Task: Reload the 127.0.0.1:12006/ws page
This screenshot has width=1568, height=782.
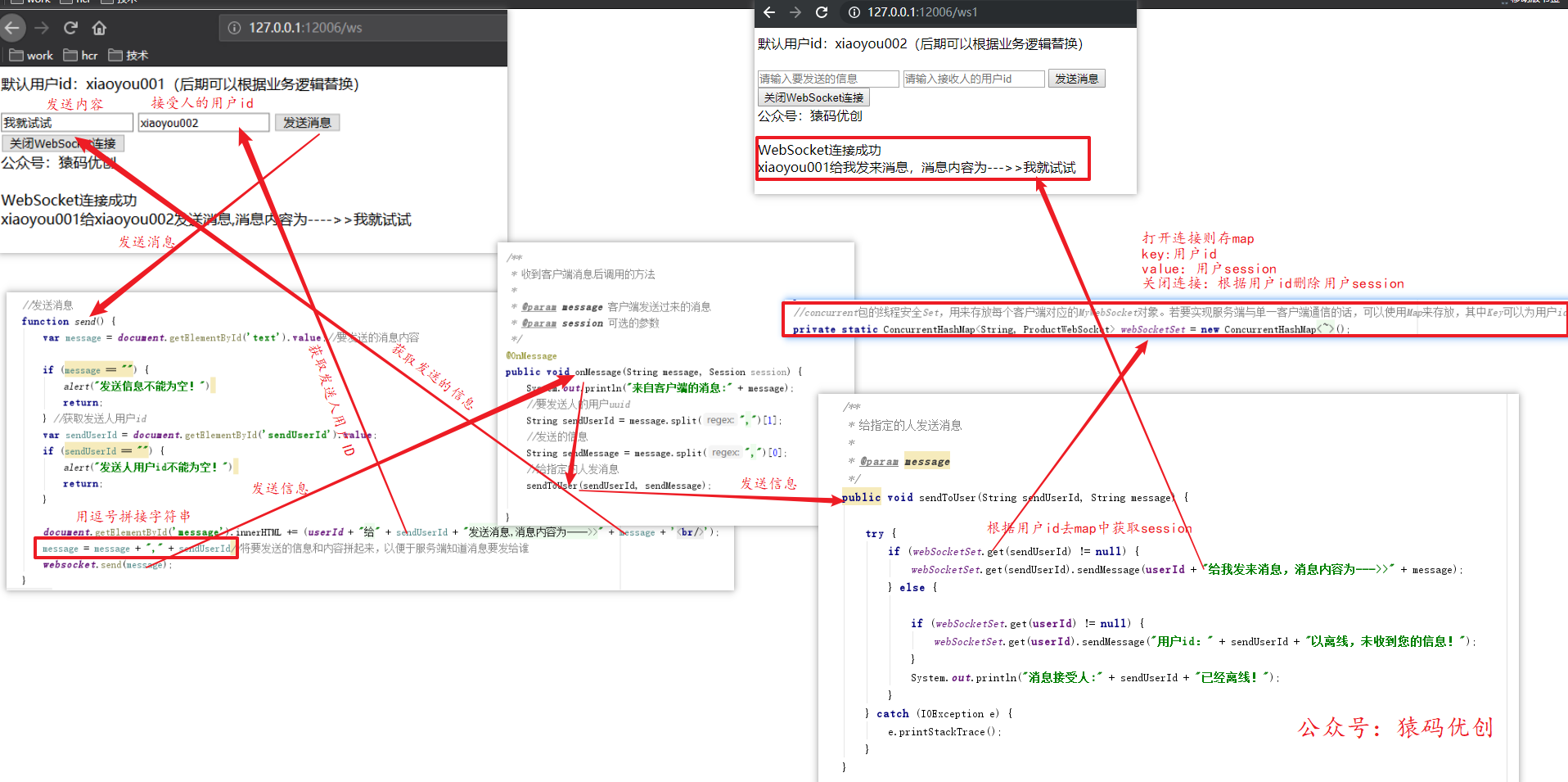Action: (x=70, y=28)
